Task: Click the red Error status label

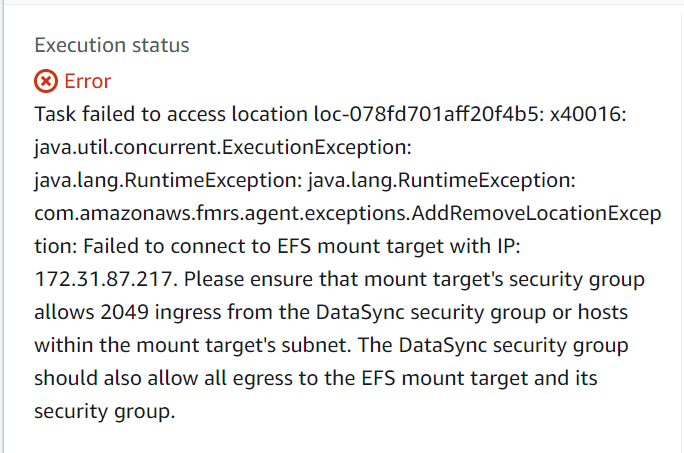Action: [x=88, y=81]
